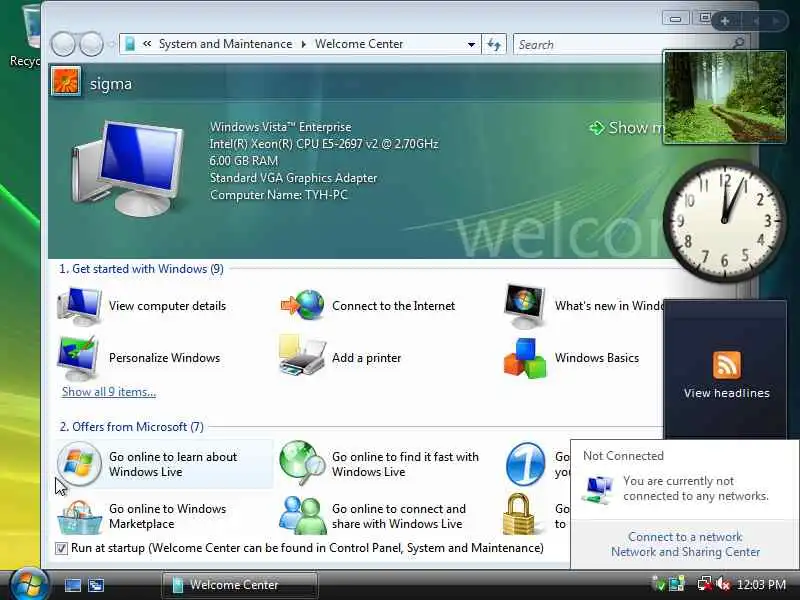This screenshot has height=600, width=800.
Task: Click the analog clock gadget
Action: click(x=724, y=220)
